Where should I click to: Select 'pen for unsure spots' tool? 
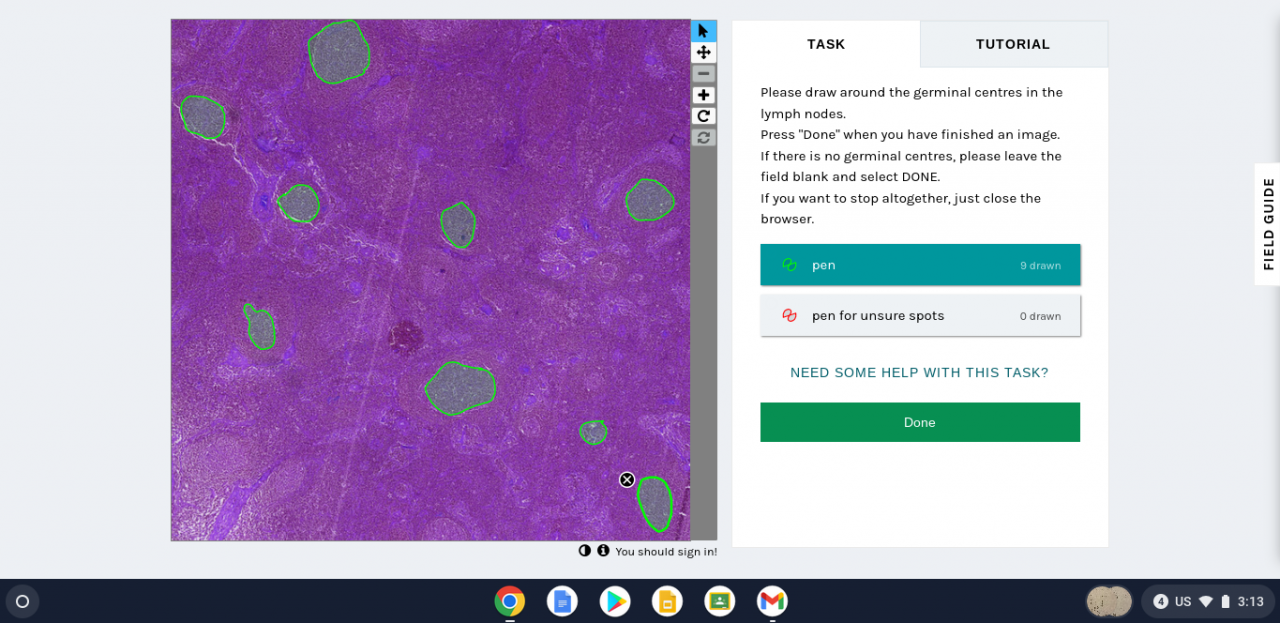pyautogui.click(x=920, y=315)
